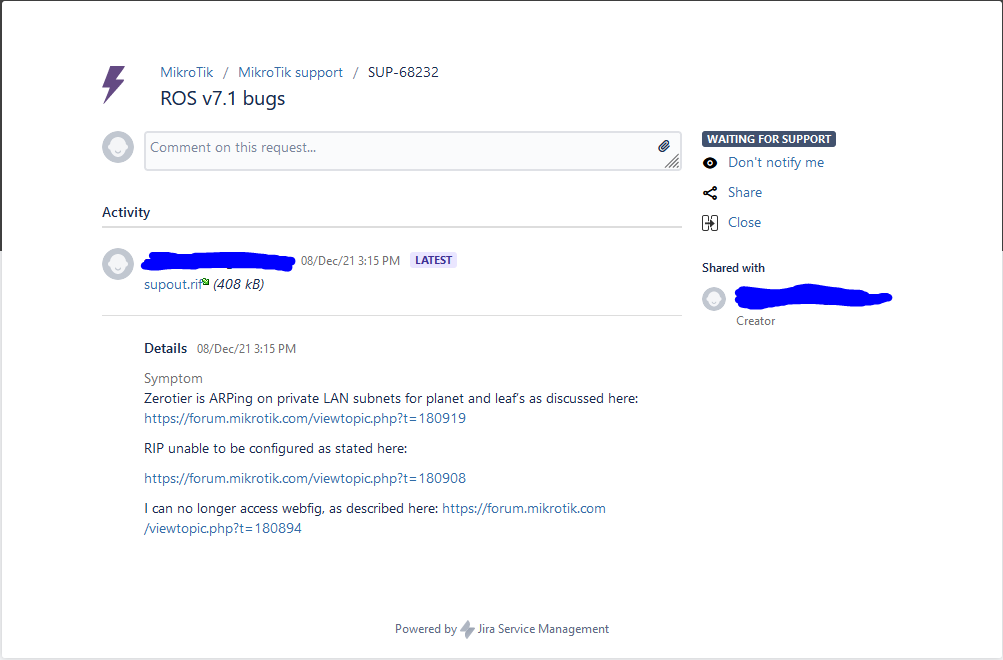The image size is (1003, 660).
Task: Click the Activity heading
Action: pyautogui.click(x=126, y=212)
